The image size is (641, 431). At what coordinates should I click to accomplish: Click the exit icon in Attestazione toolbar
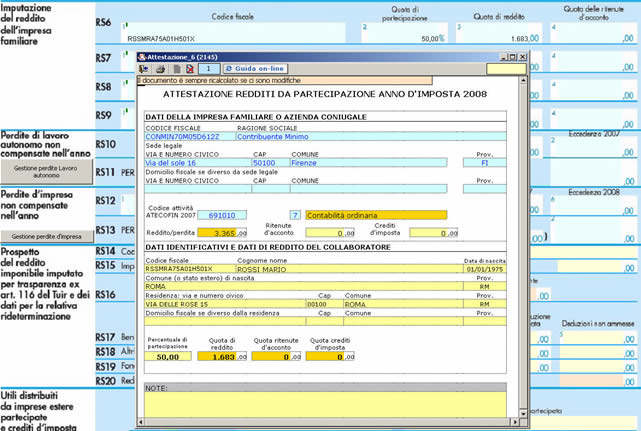coord(143,69)
